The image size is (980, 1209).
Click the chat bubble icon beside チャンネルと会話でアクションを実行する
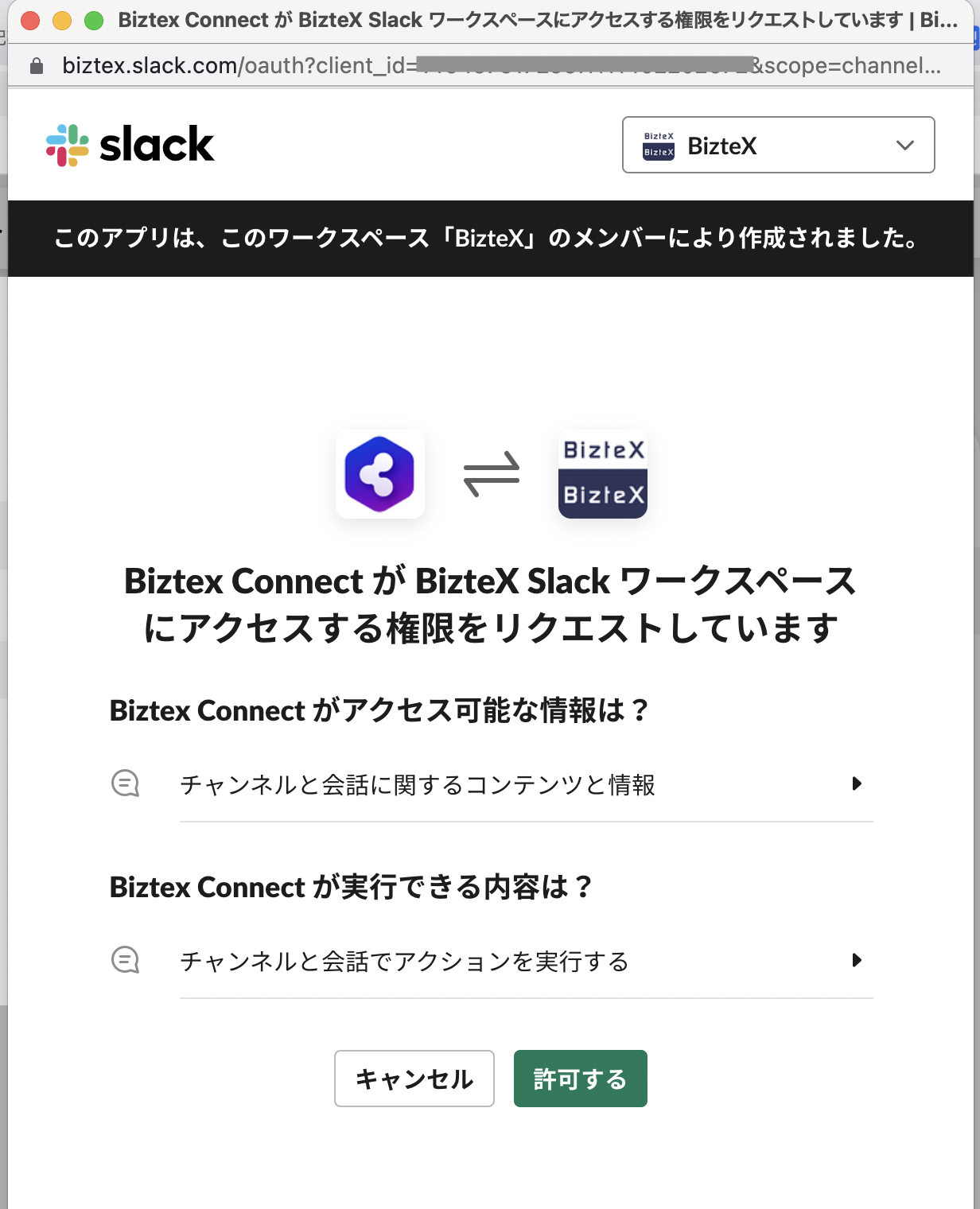[x=125, y=960]
